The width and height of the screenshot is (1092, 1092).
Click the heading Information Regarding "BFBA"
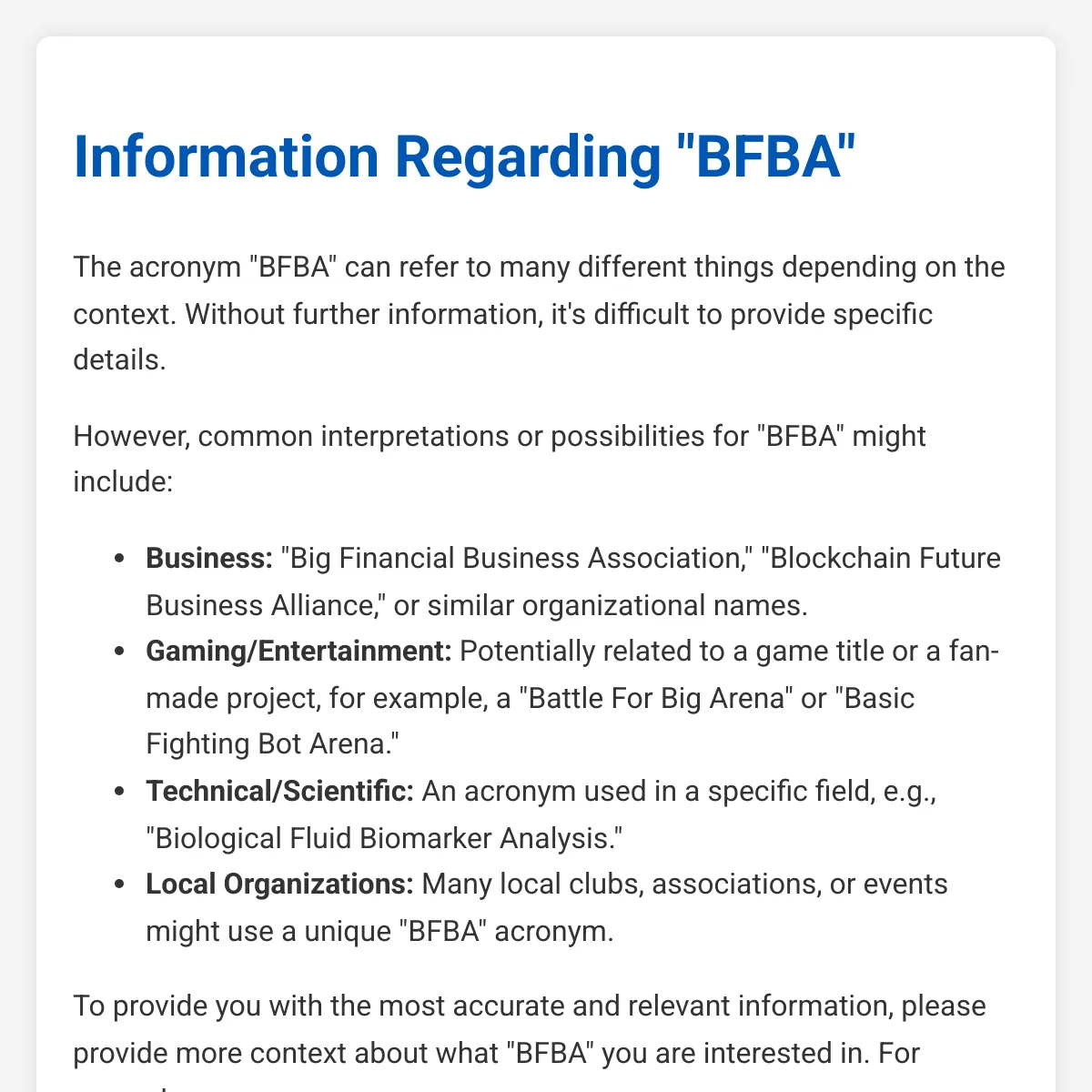465,157
